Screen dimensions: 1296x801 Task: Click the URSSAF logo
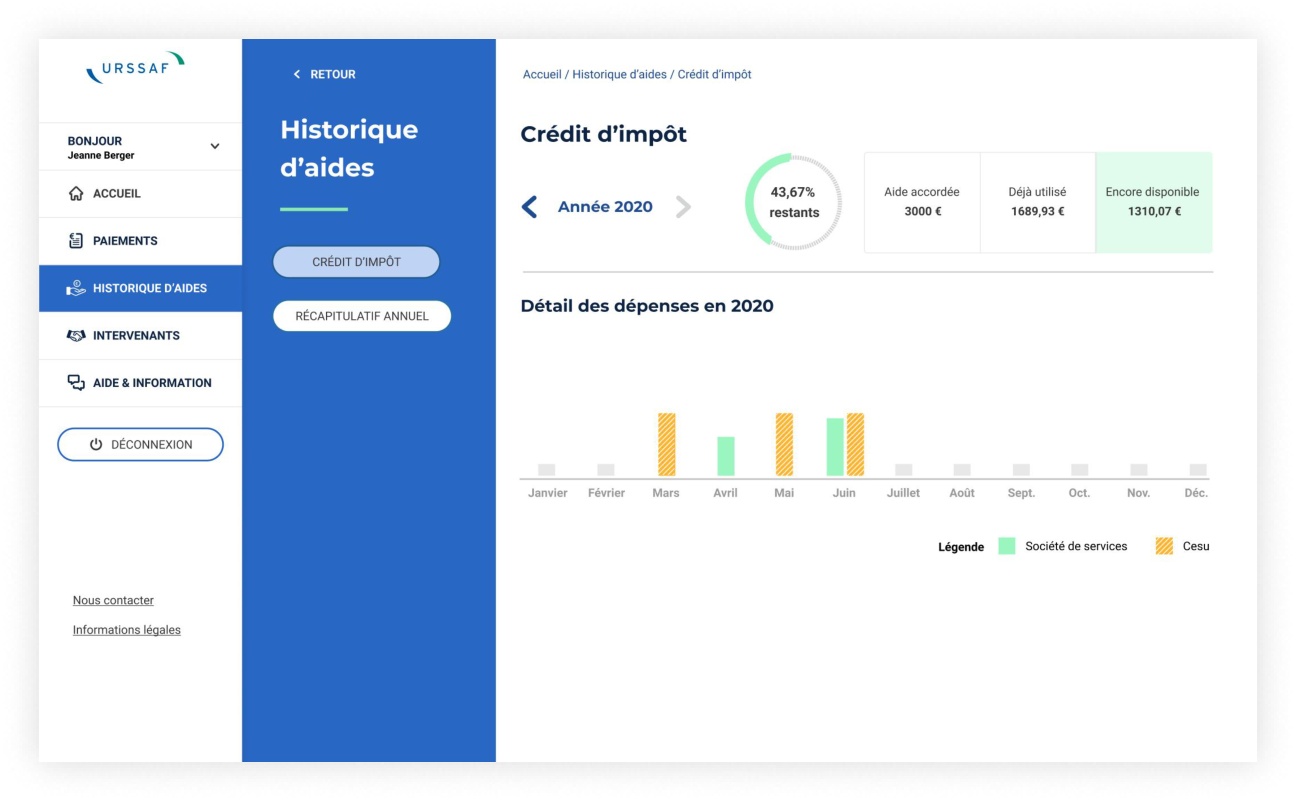[x=135, y=68]
